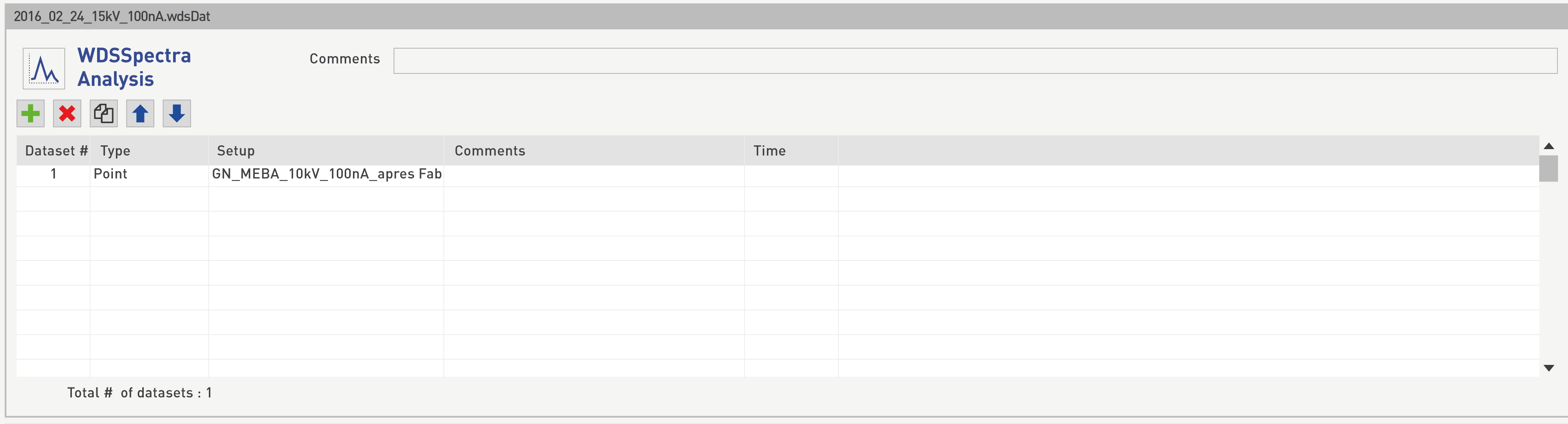Move dataset down with blue arrow

[x=176, y=114]
